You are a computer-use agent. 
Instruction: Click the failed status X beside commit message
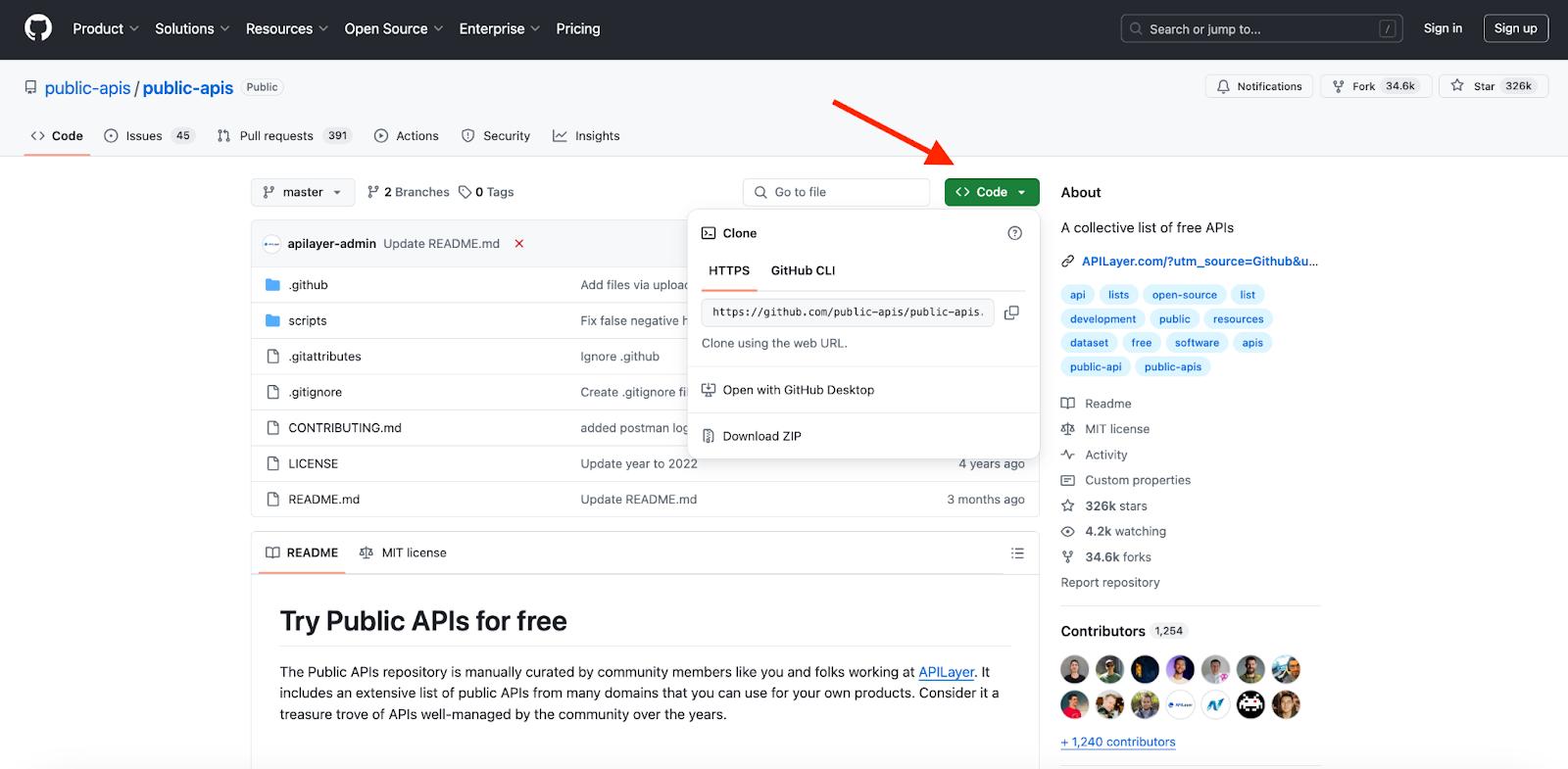(519, 244)
